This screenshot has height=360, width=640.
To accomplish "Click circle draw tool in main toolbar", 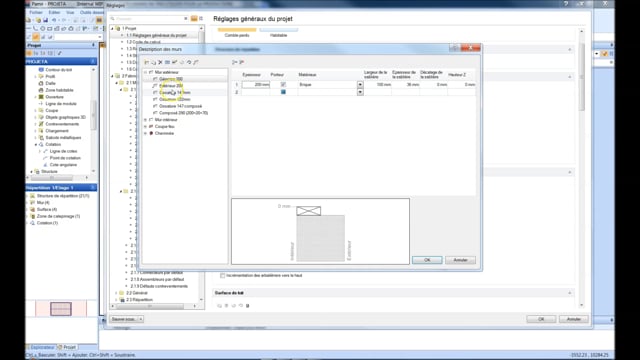I will click(x=42, y=29).
